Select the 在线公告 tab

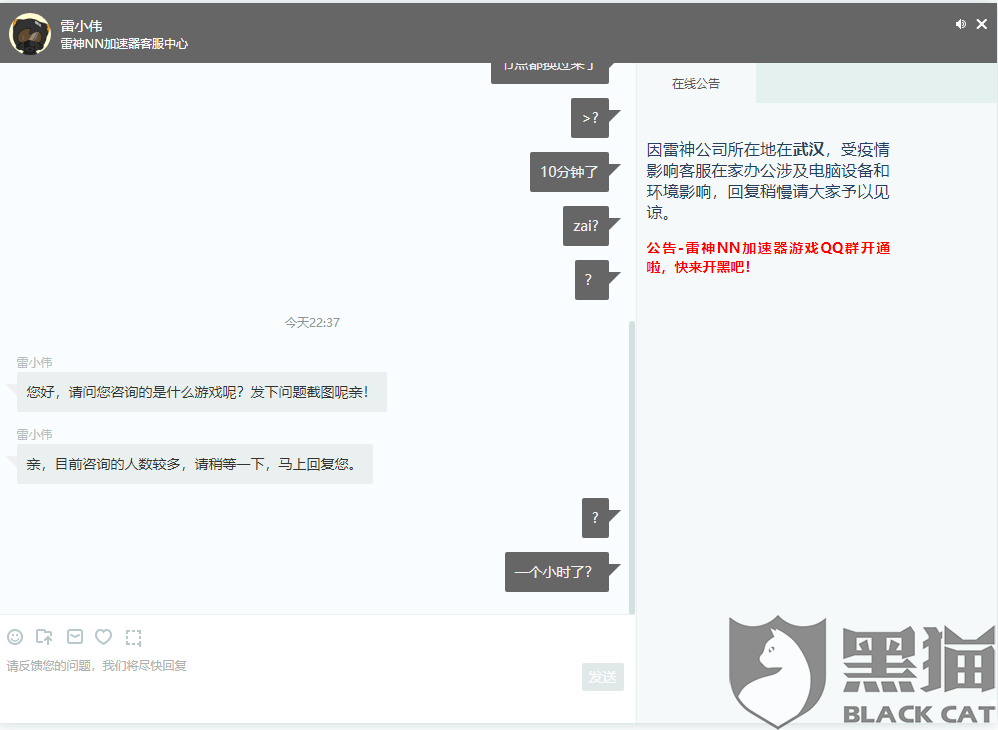pos(696,83)
